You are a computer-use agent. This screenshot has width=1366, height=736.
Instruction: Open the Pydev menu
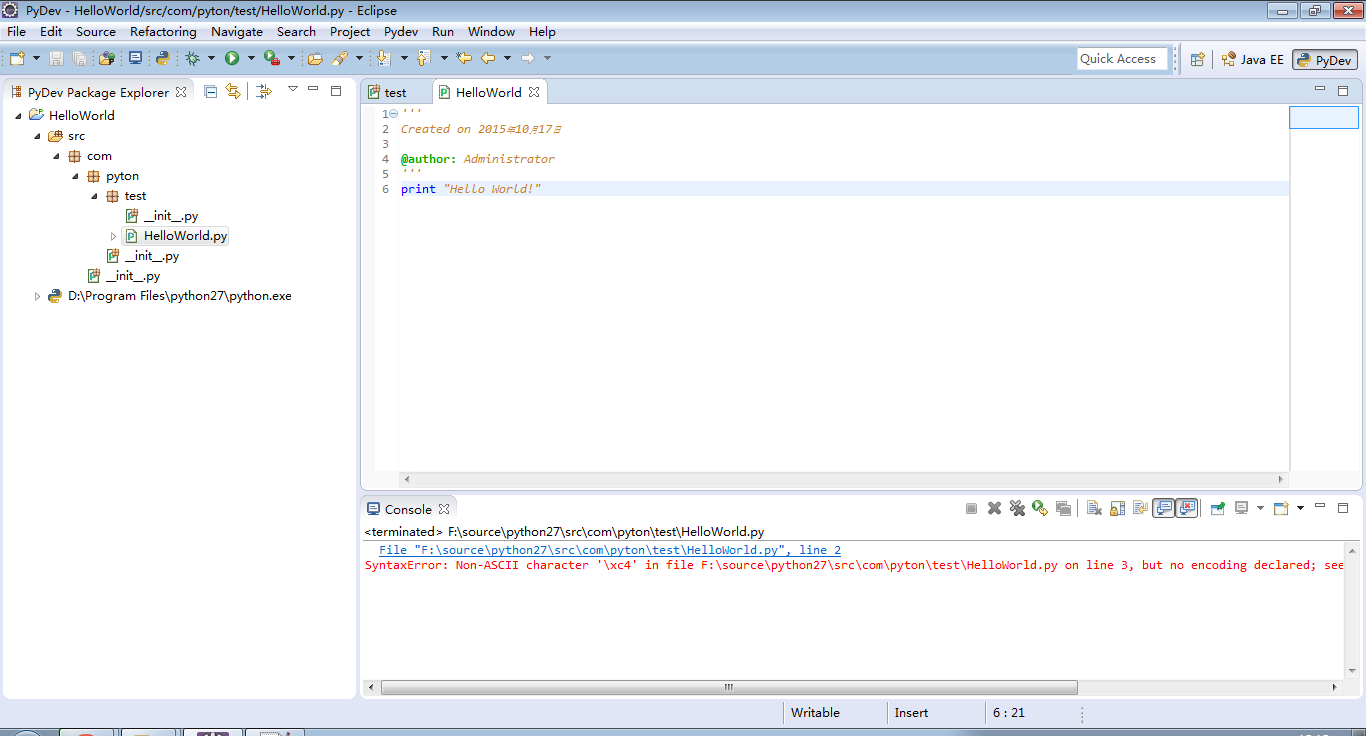pos(401,32)
